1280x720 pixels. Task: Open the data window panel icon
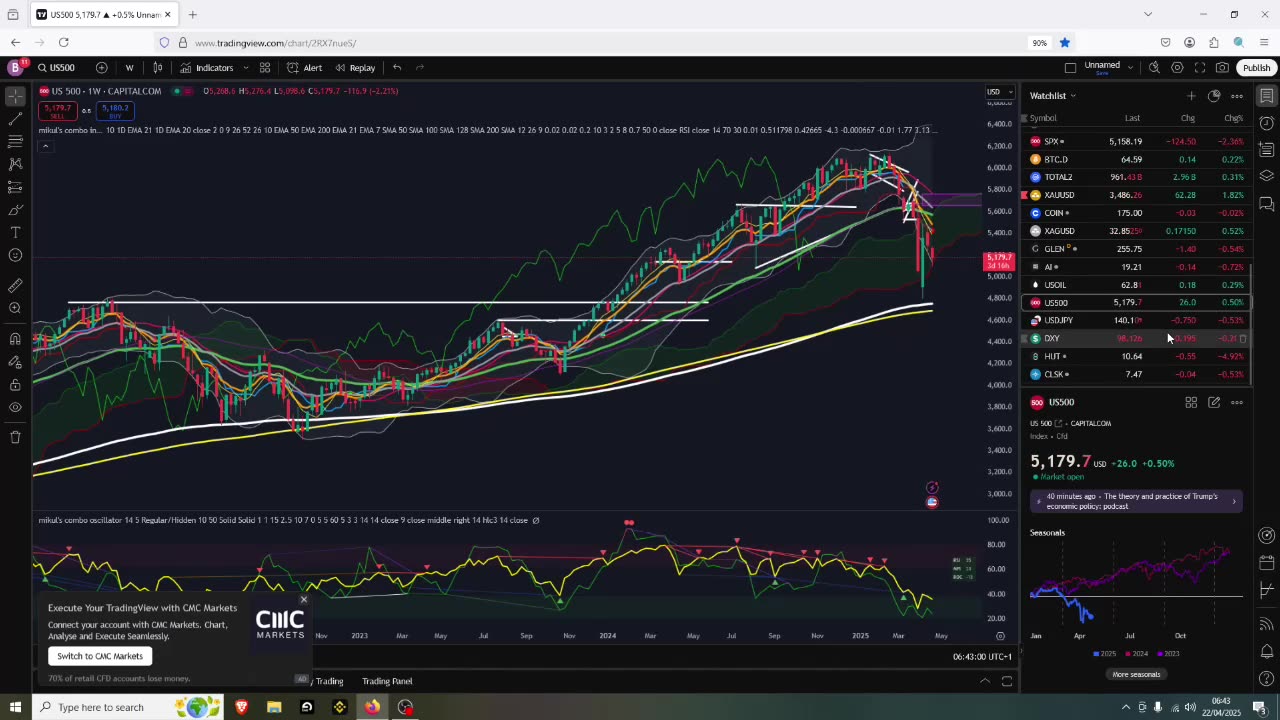pyautogui.click(x=1266, y=150)
